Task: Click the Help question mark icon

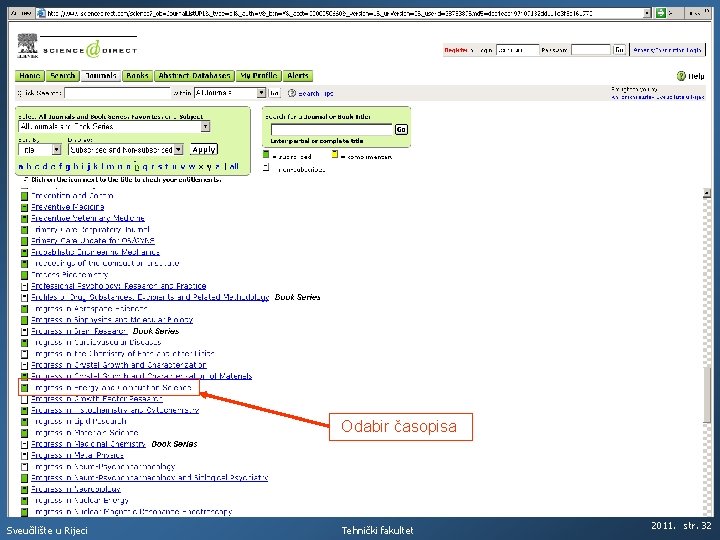Action: click(681, 76)
